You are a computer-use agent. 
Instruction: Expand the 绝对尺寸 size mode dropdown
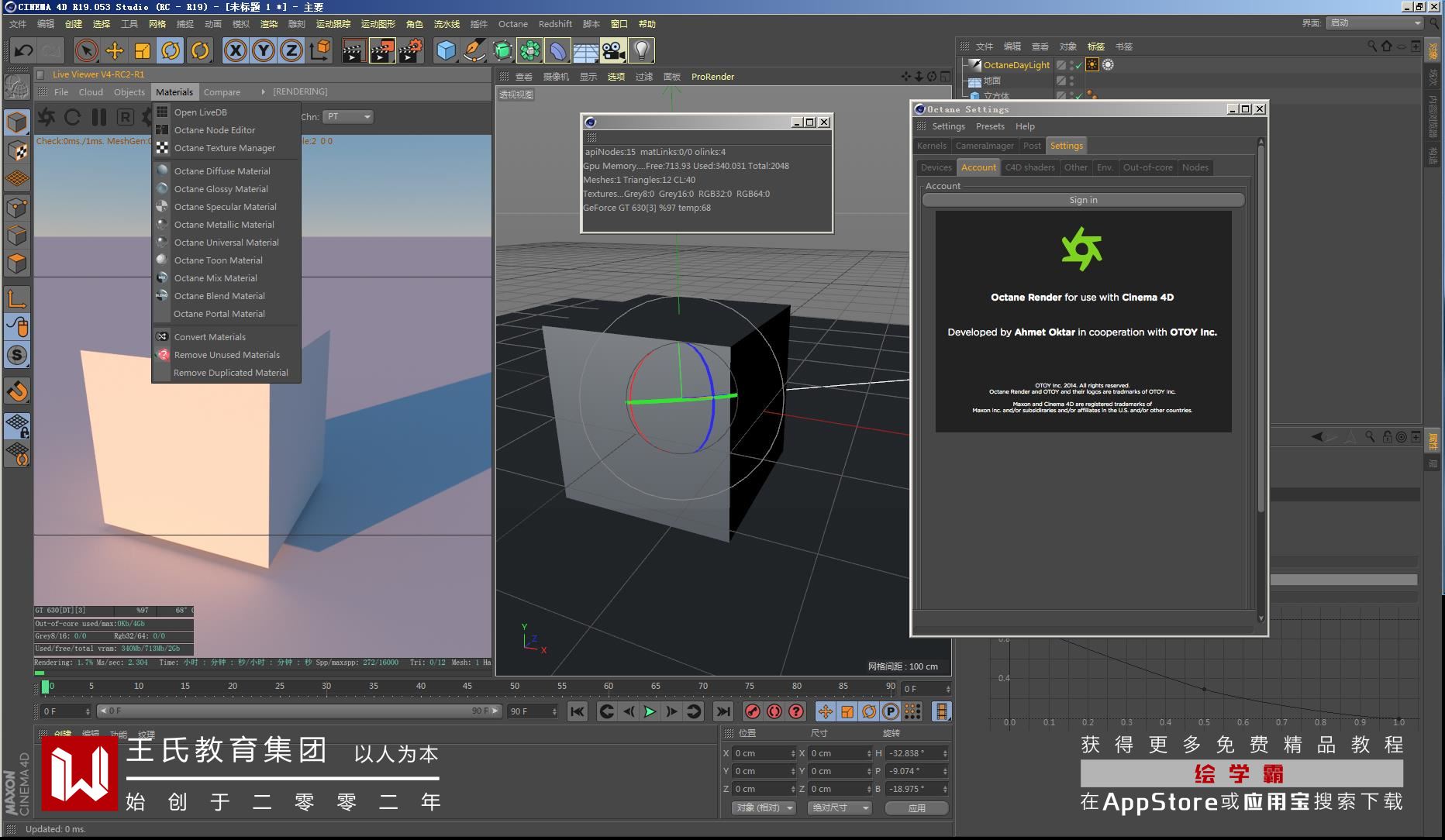click(840, 807)
